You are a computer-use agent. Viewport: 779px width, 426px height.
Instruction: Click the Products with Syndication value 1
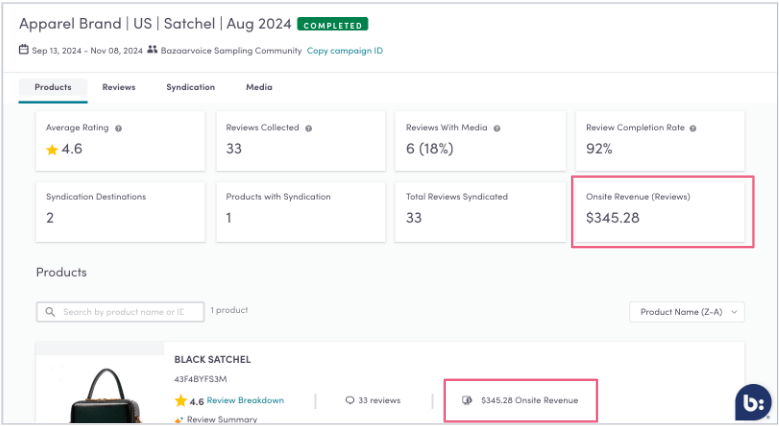[x=229, y=218]
